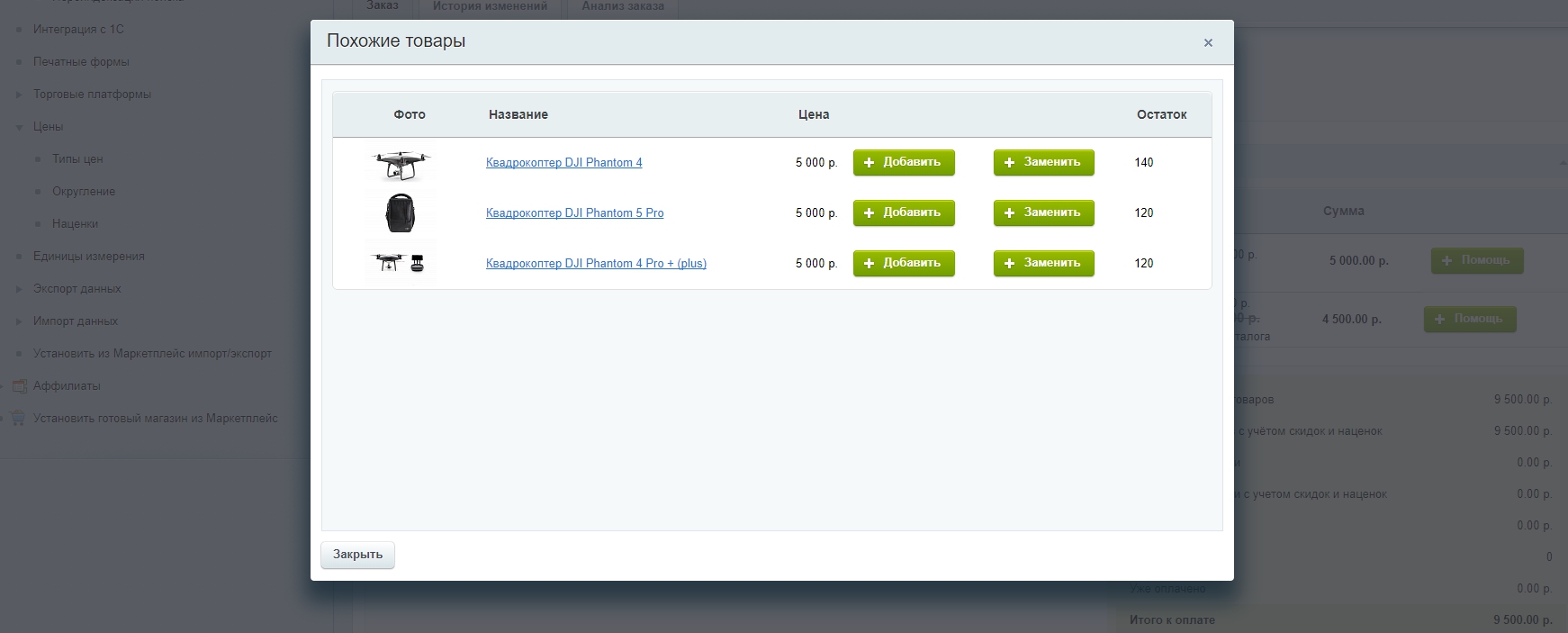1568x633 pixels.
Task: Click the DJI Phantom 4 drone thumbnail
Action: point(401,164)
